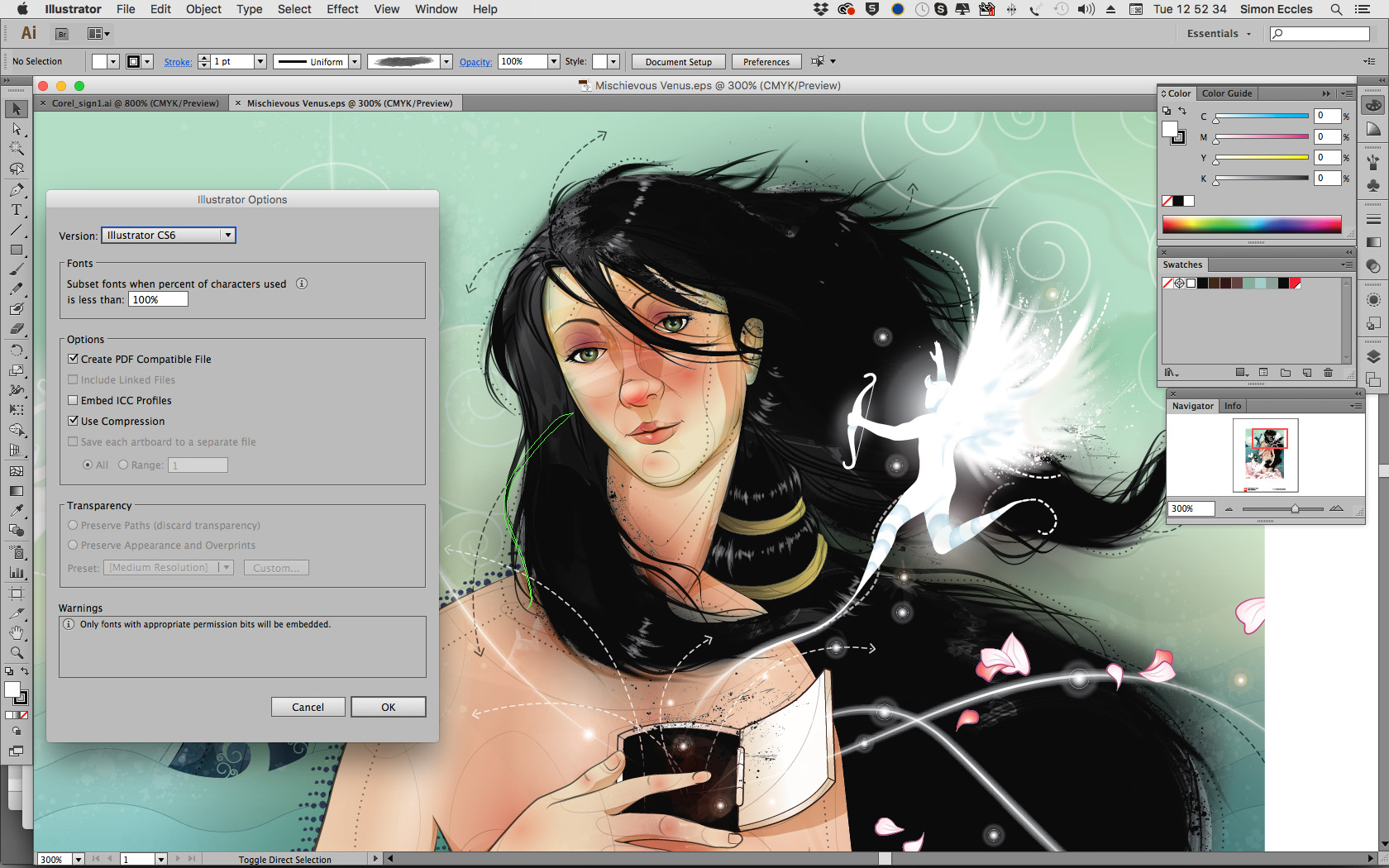Select the Gradient tool

[17, 490]
